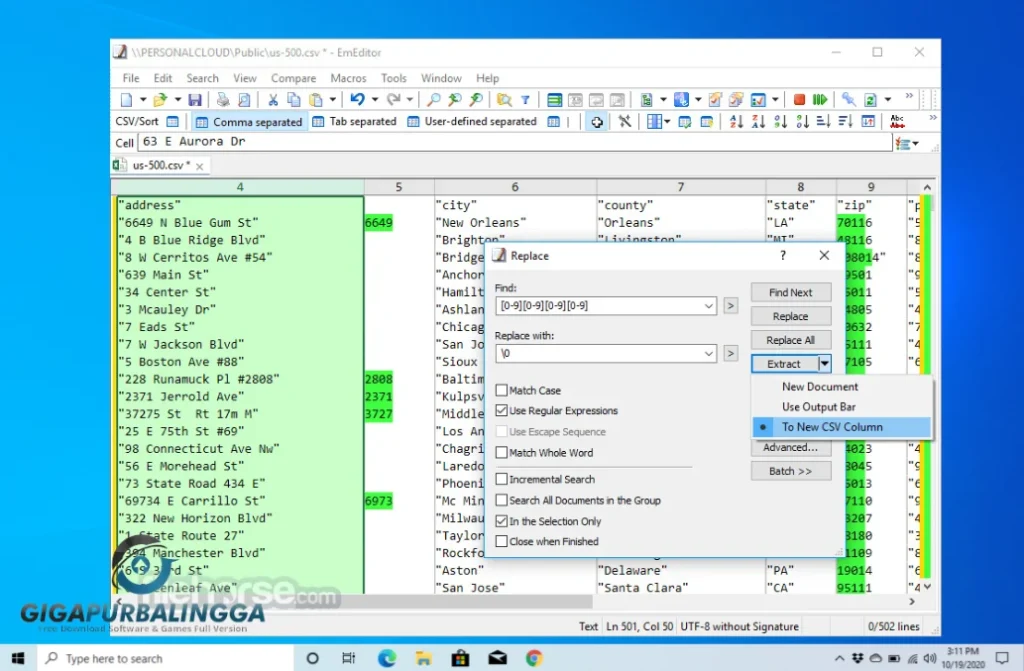Click the Abc spell-check icon
This screenshot has width=1024, height=671.
897,121
